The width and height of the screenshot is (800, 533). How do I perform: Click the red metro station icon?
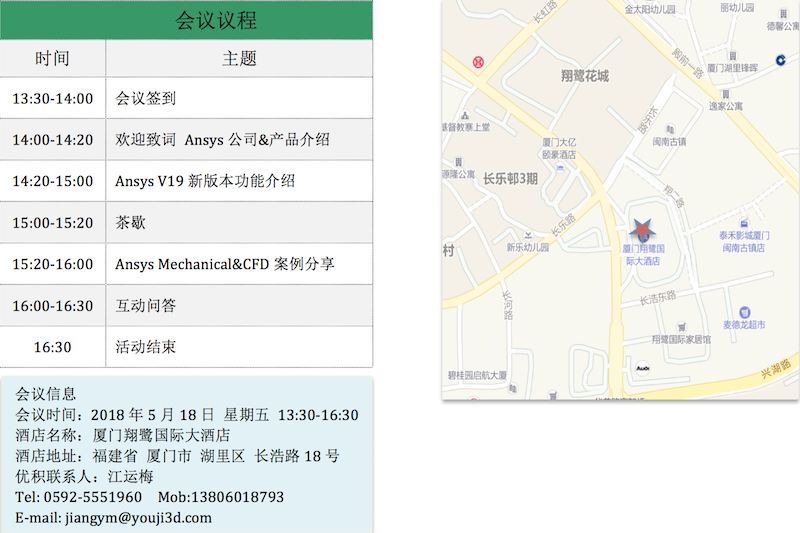478,62
